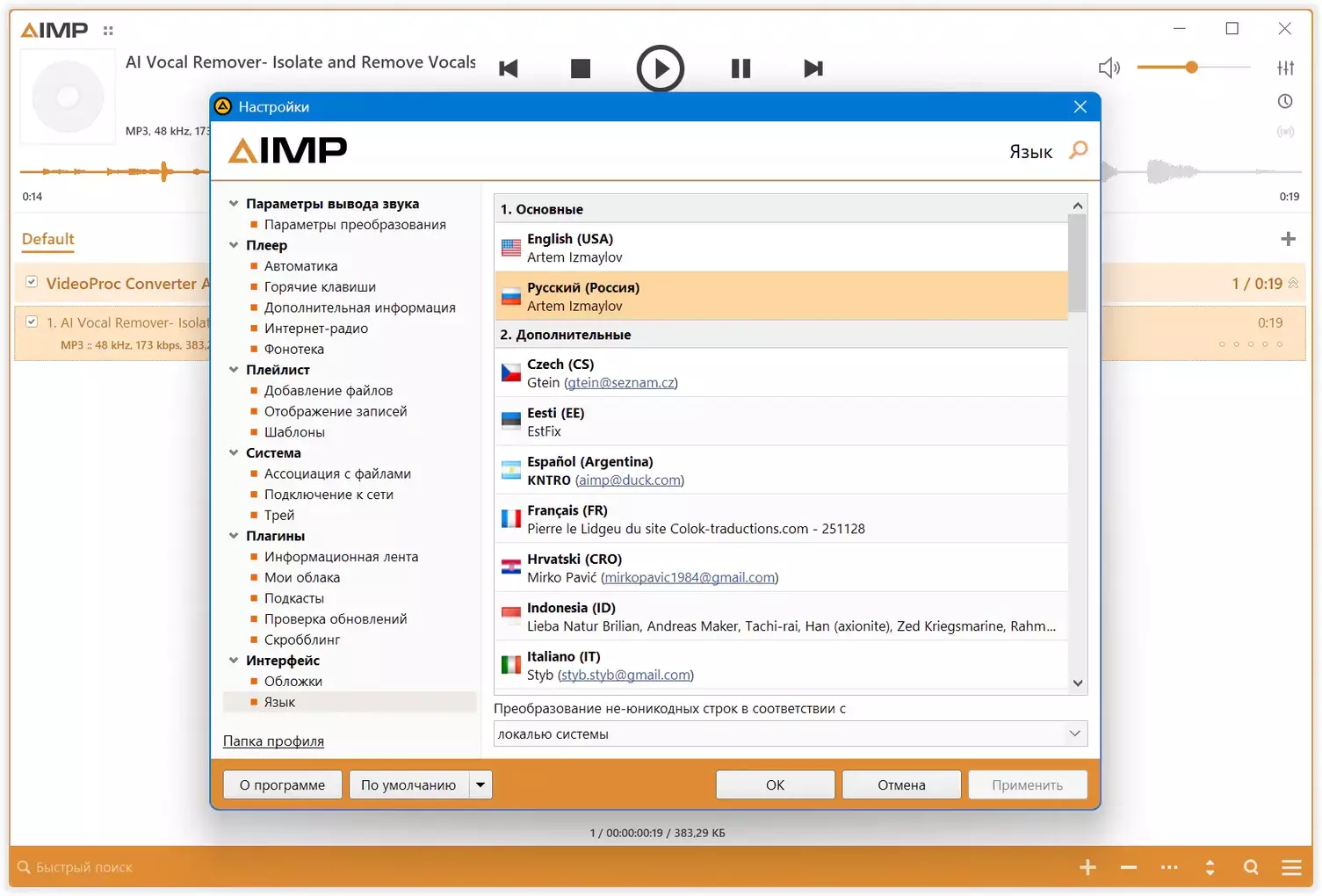Toggle VideoProc Converter group checkbox
The height and width of the screenshot is (896, 1322).
pyautogui.click(x=32, y=282)
